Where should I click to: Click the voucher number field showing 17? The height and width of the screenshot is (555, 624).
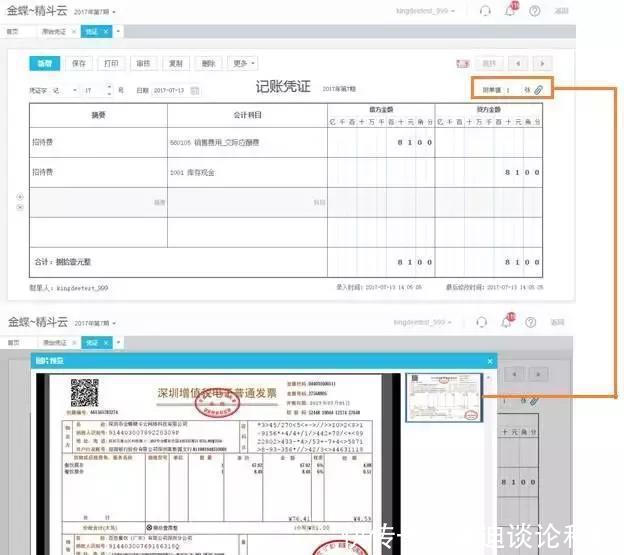[x=94, y=91]
